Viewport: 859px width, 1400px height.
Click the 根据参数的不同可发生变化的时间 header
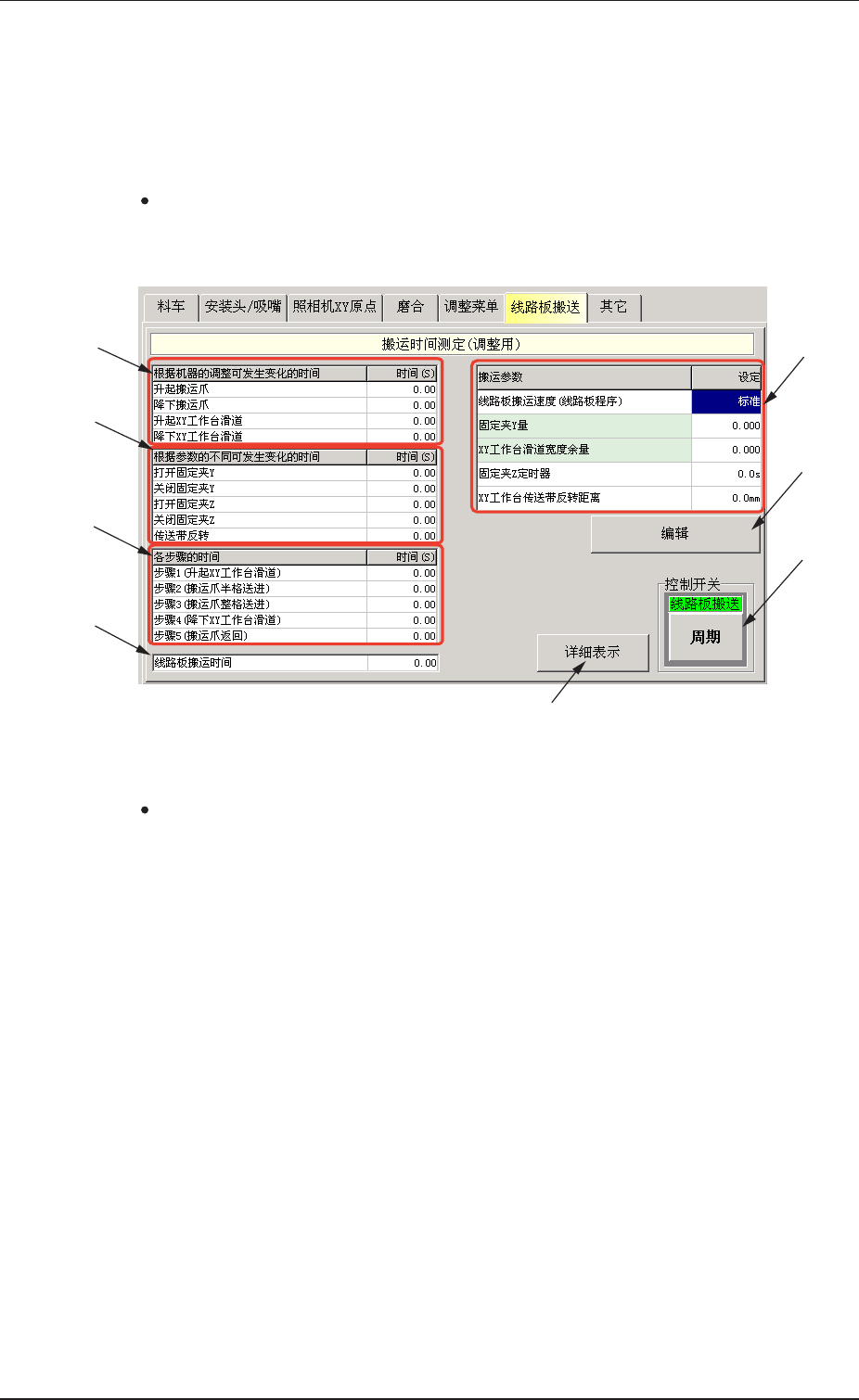pos(260,457)
